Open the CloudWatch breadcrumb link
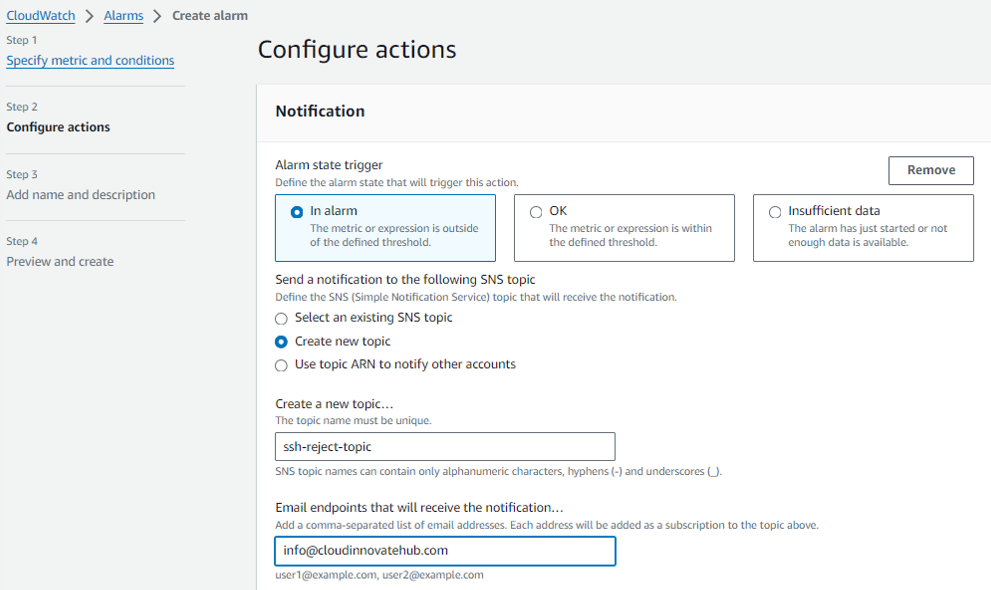The height and width of the screenshot is (590, 991). pos(40,16)
